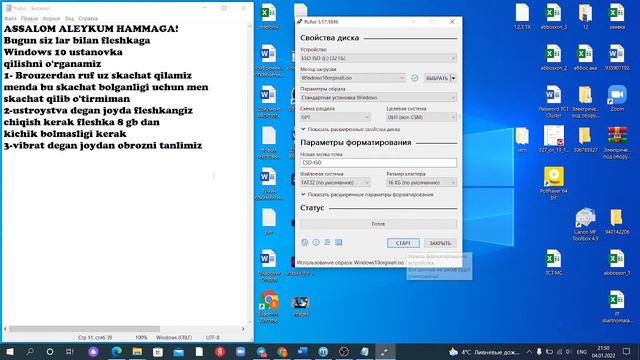
Task: Open Формат menu in Notepad
Action: click(51, 18)
